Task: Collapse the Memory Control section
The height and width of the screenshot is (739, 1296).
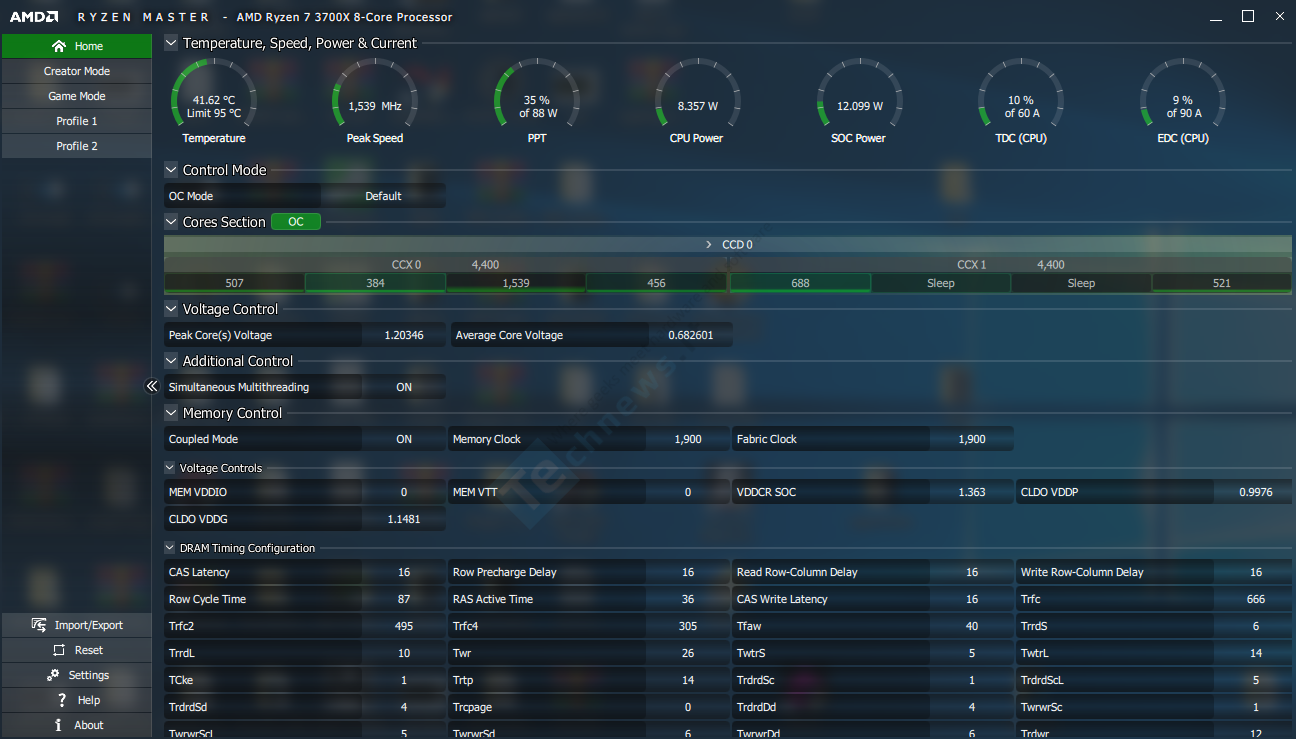Action: [x=171, y=413]
